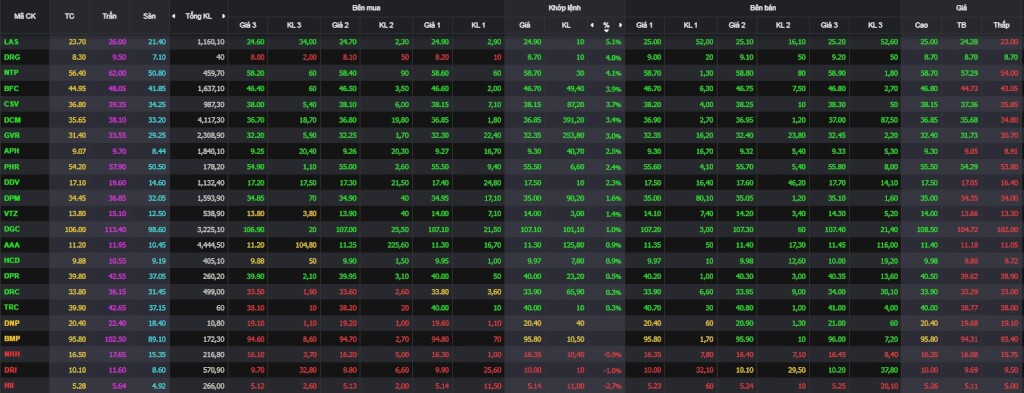1024x393 pixels.
Task: Click the right arrow after the % column
Action: coord(620,25)
